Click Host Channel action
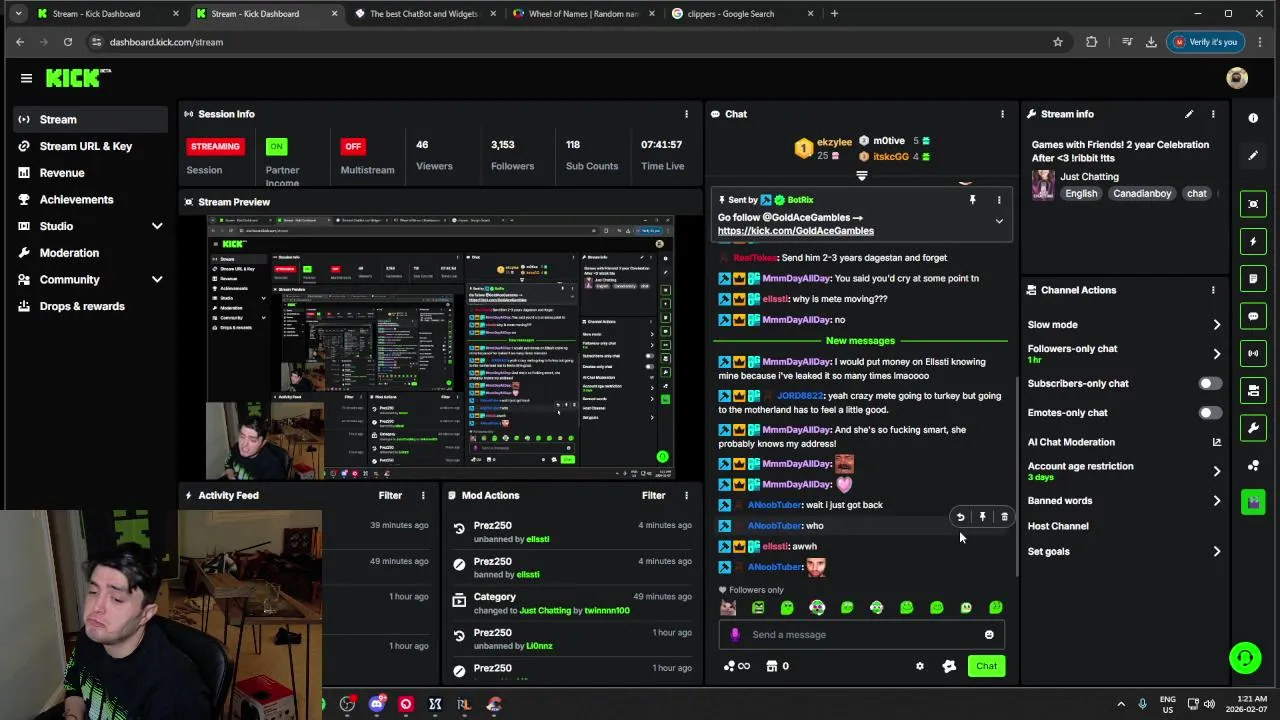 click(1058, 526)
